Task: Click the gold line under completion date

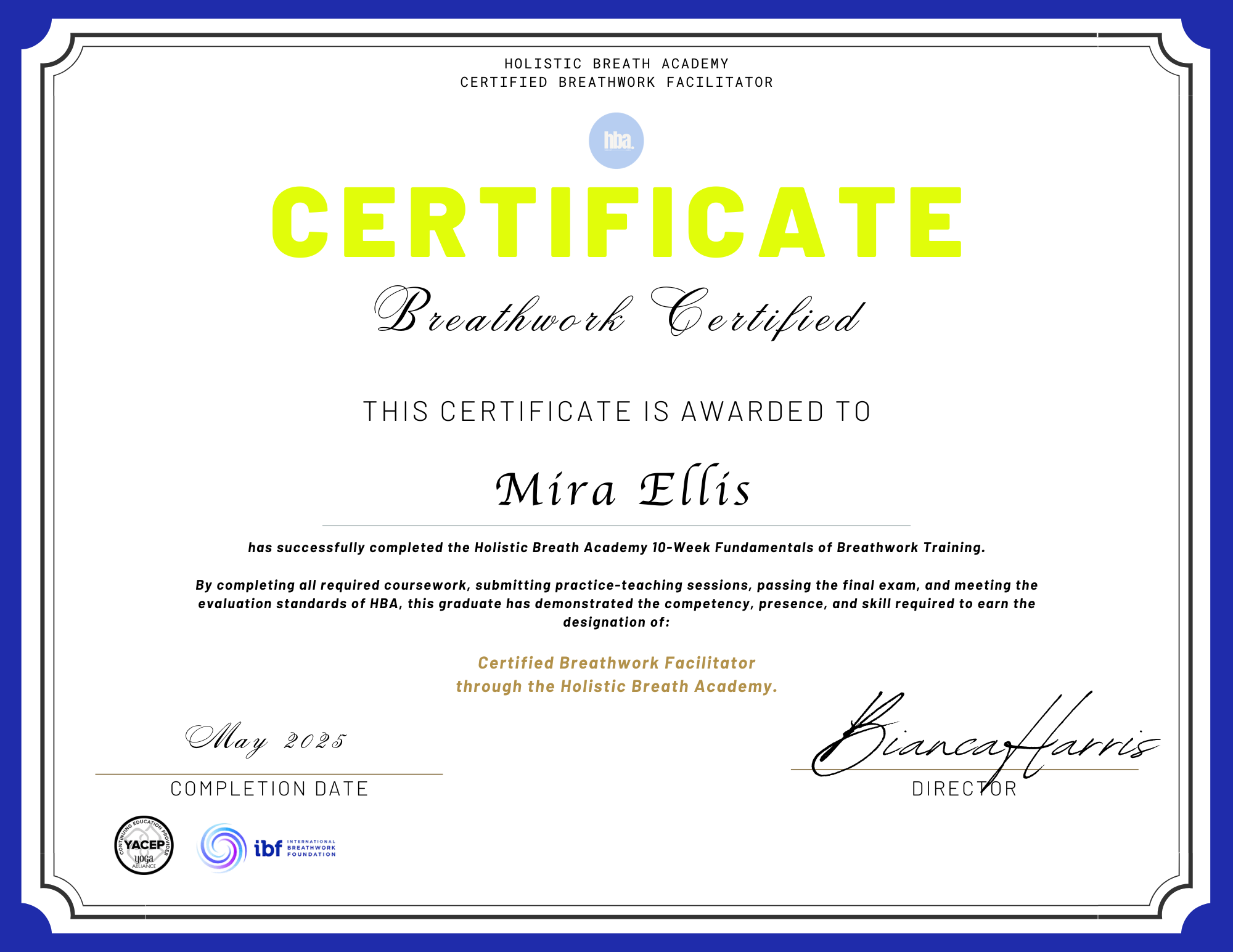Action: pyautogui.click(x=269, y=774)
